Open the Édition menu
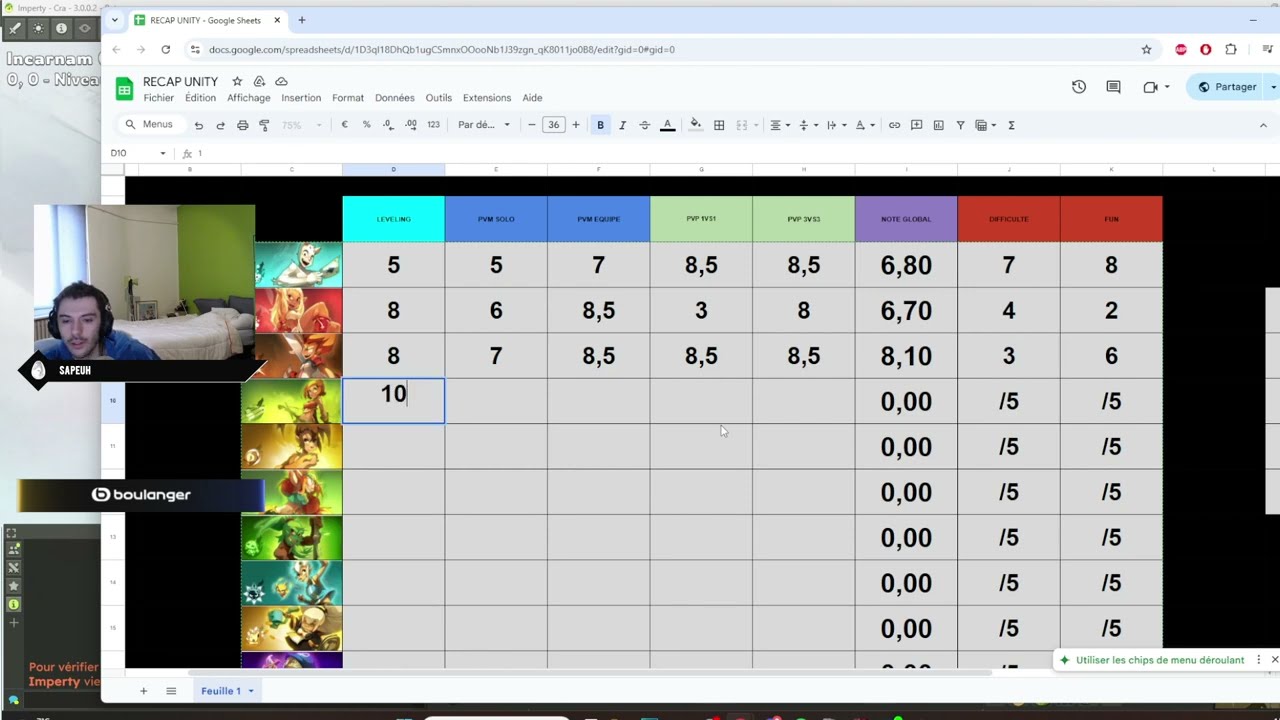 click(x=200, y=98)
